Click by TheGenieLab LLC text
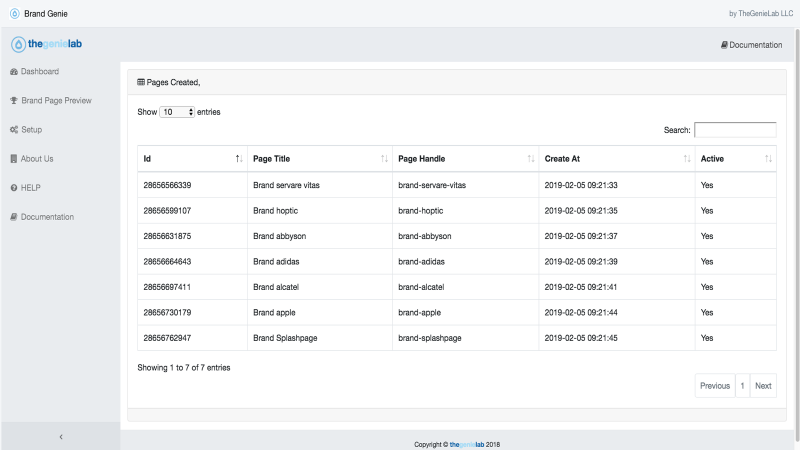The width and height of the screenshot is (800, 450). click(x=761, y=14)
